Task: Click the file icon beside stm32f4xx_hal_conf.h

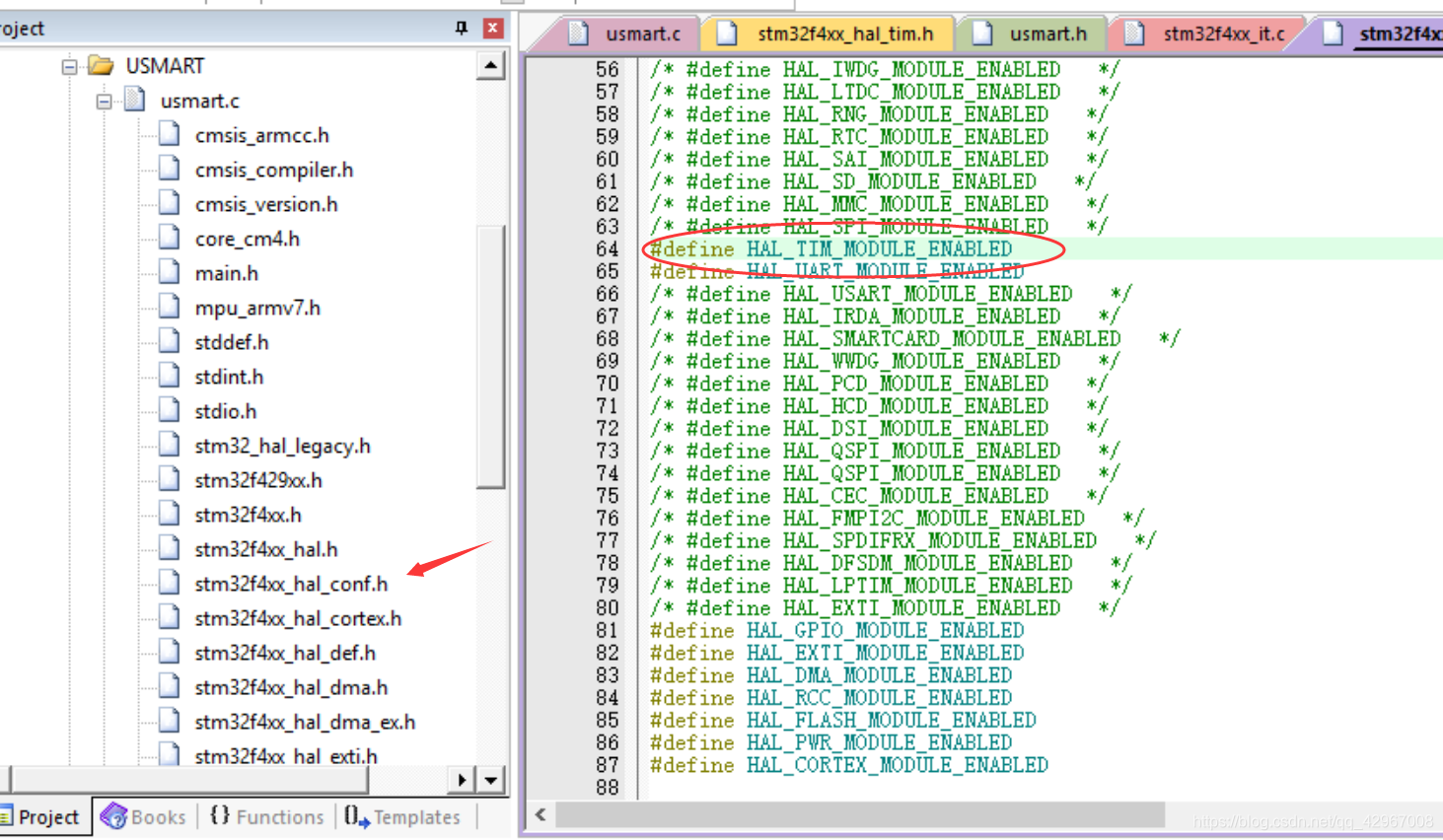Action: pyautogui.click(x=170, y=583)
